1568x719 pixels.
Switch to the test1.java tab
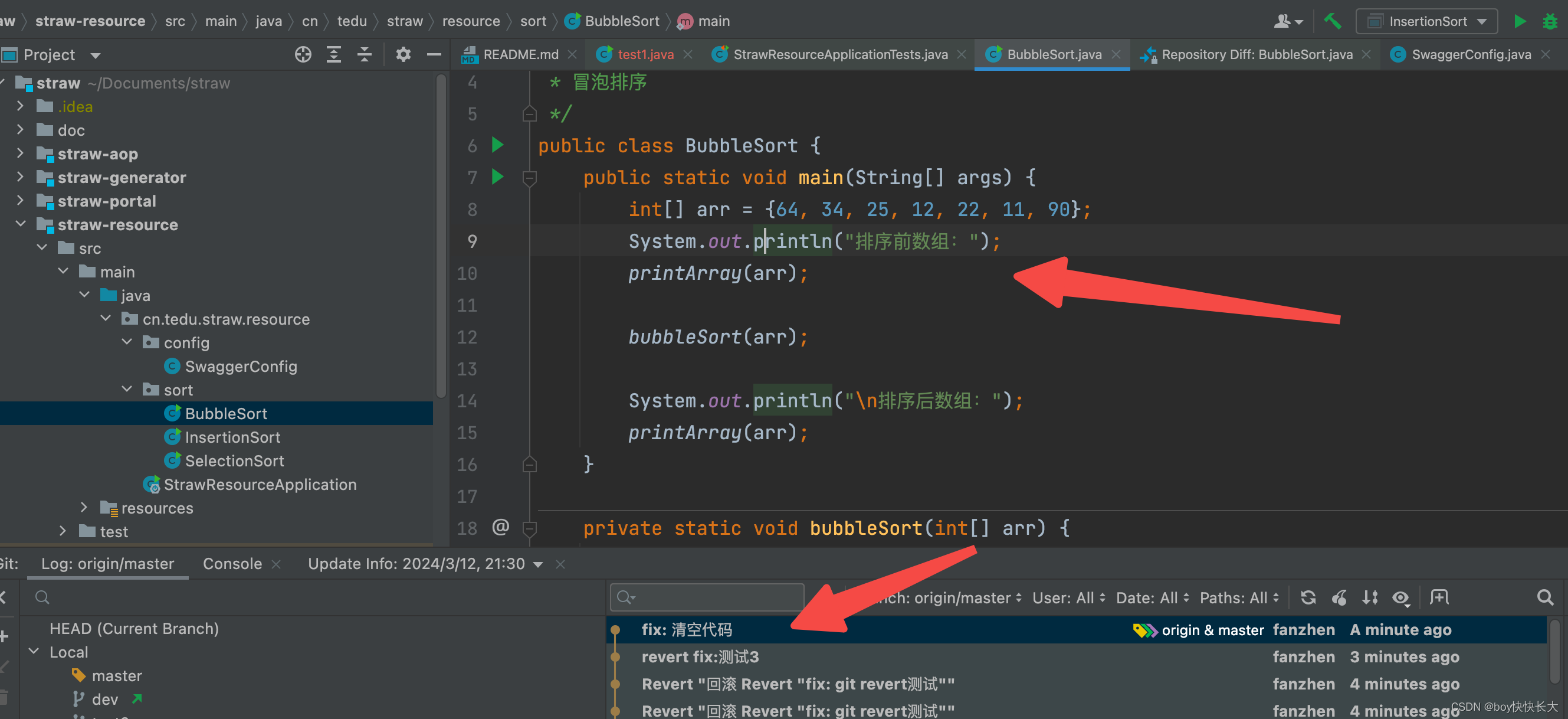pos(645,55)
